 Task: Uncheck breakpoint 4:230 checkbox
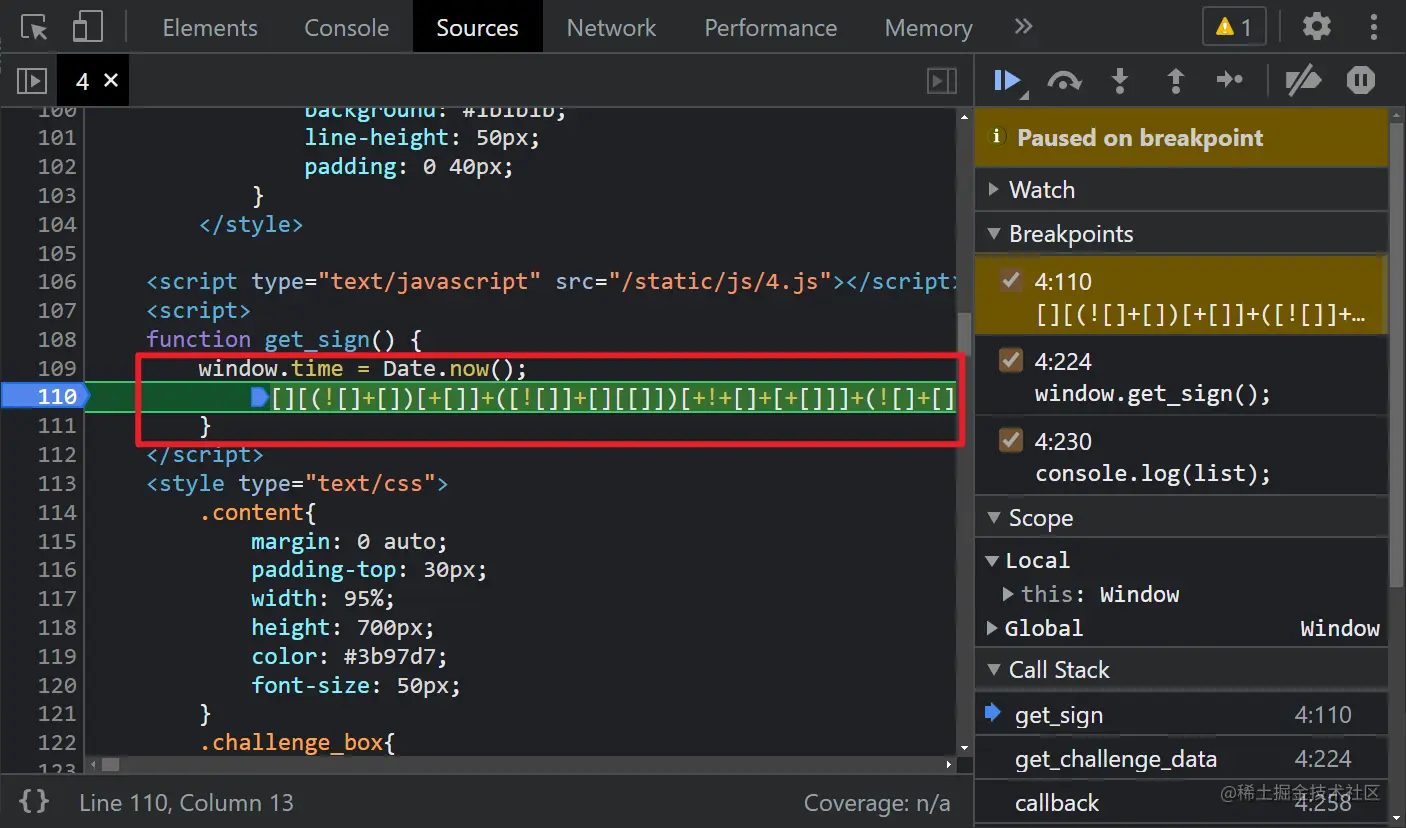click(x=1011, y=440)
